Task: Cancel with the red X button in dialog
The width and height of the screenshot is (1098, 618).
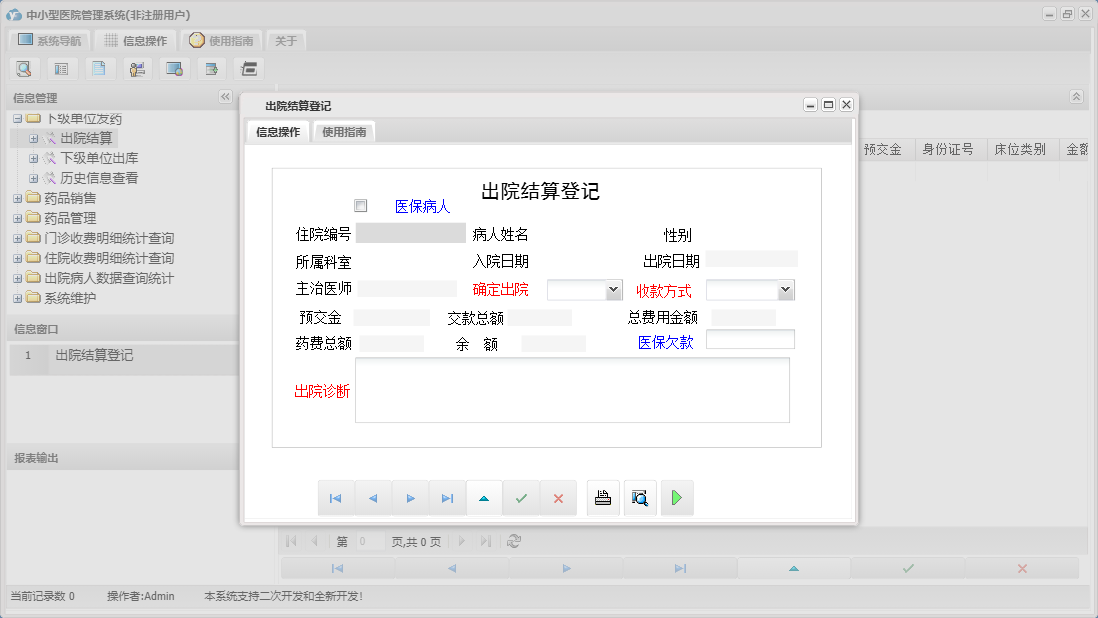Action: pyautogui.click(x=558, y=497)
